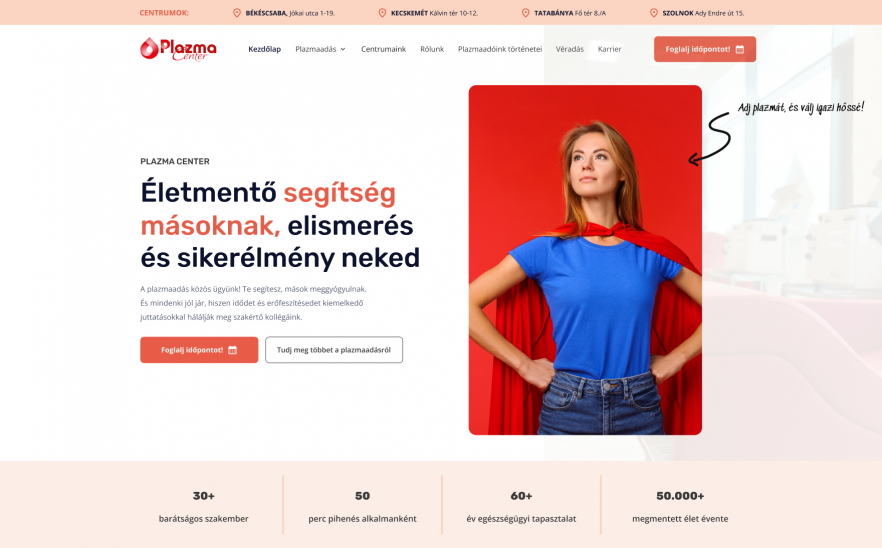Image resolution: width=882 pixels, height=548 pixels.
Task: Click calendar icon in hero Foglalj időpontot button
Action: (x=232, y=350)
